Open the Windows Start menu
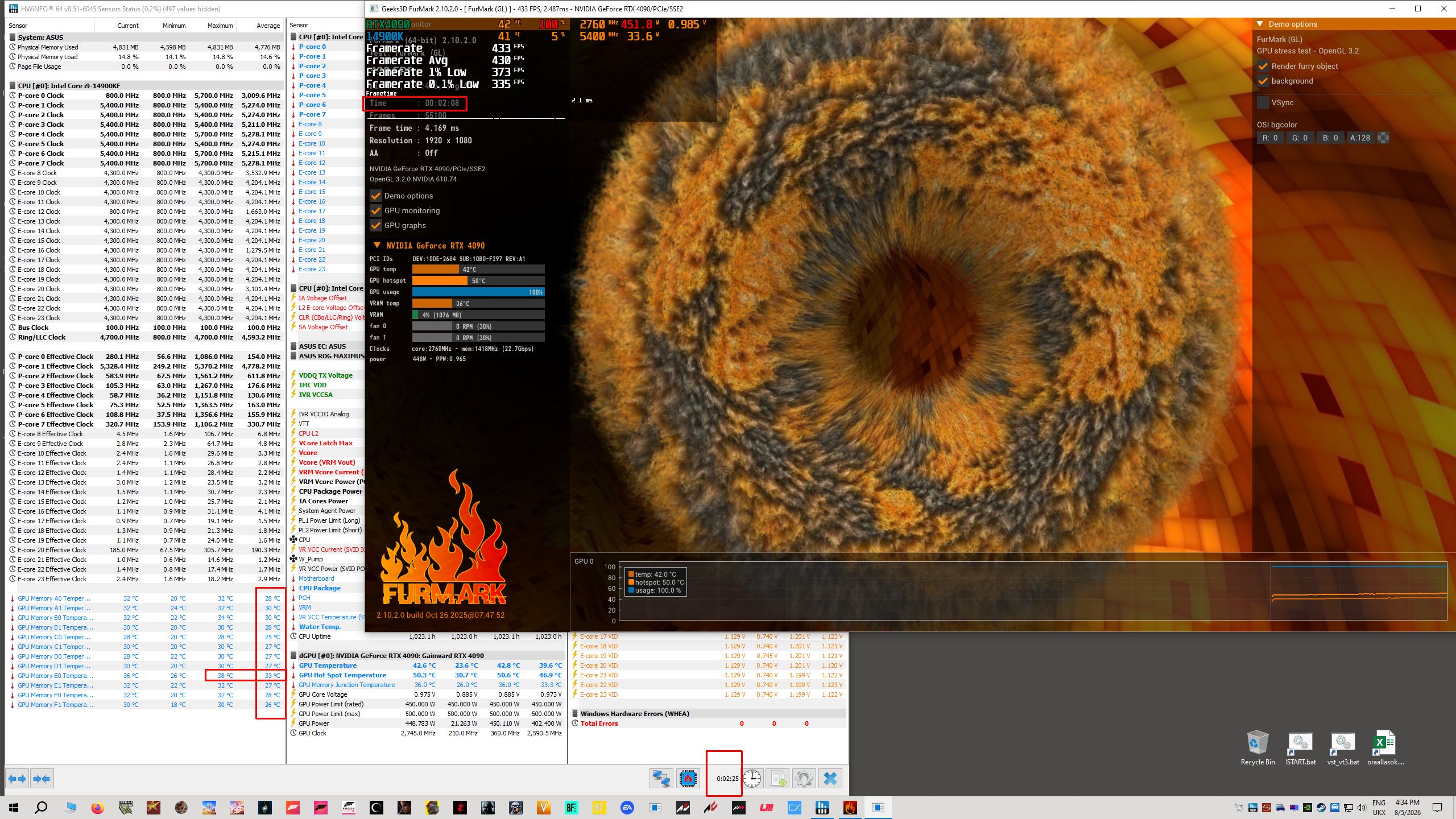1456x819 pixels. pos(14,808)
